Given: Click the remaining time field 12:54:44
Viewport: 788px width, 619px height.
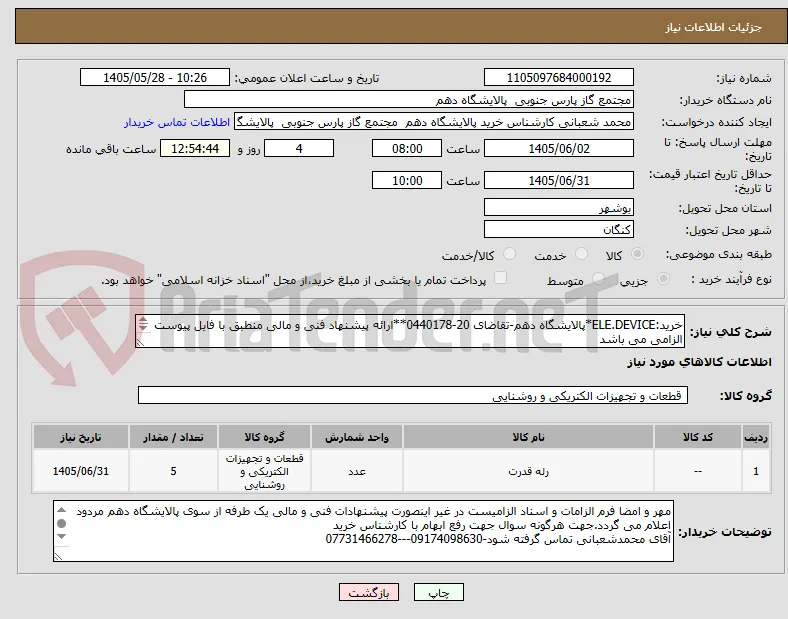Looking at the screenshot, I should click(195, 148).
